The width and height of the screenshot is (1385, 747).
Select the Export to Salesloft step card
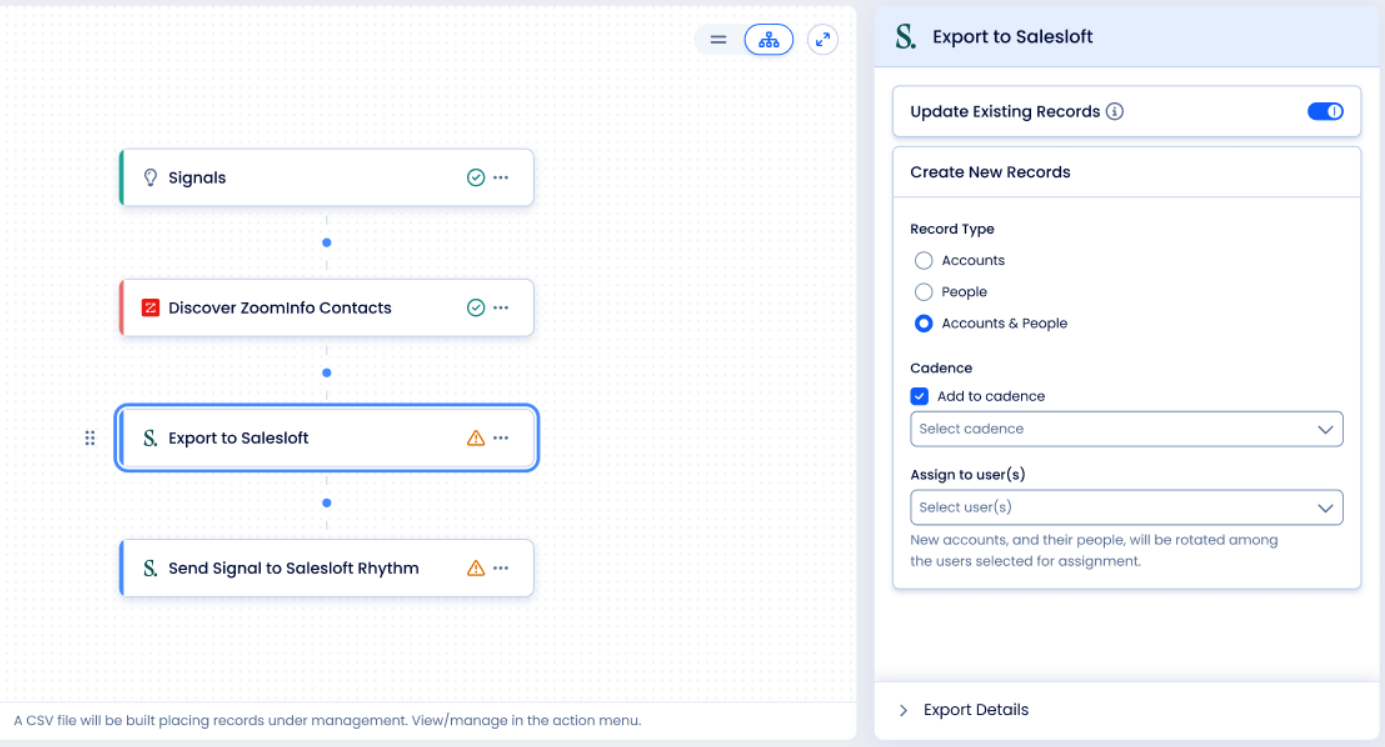point(327,438)
